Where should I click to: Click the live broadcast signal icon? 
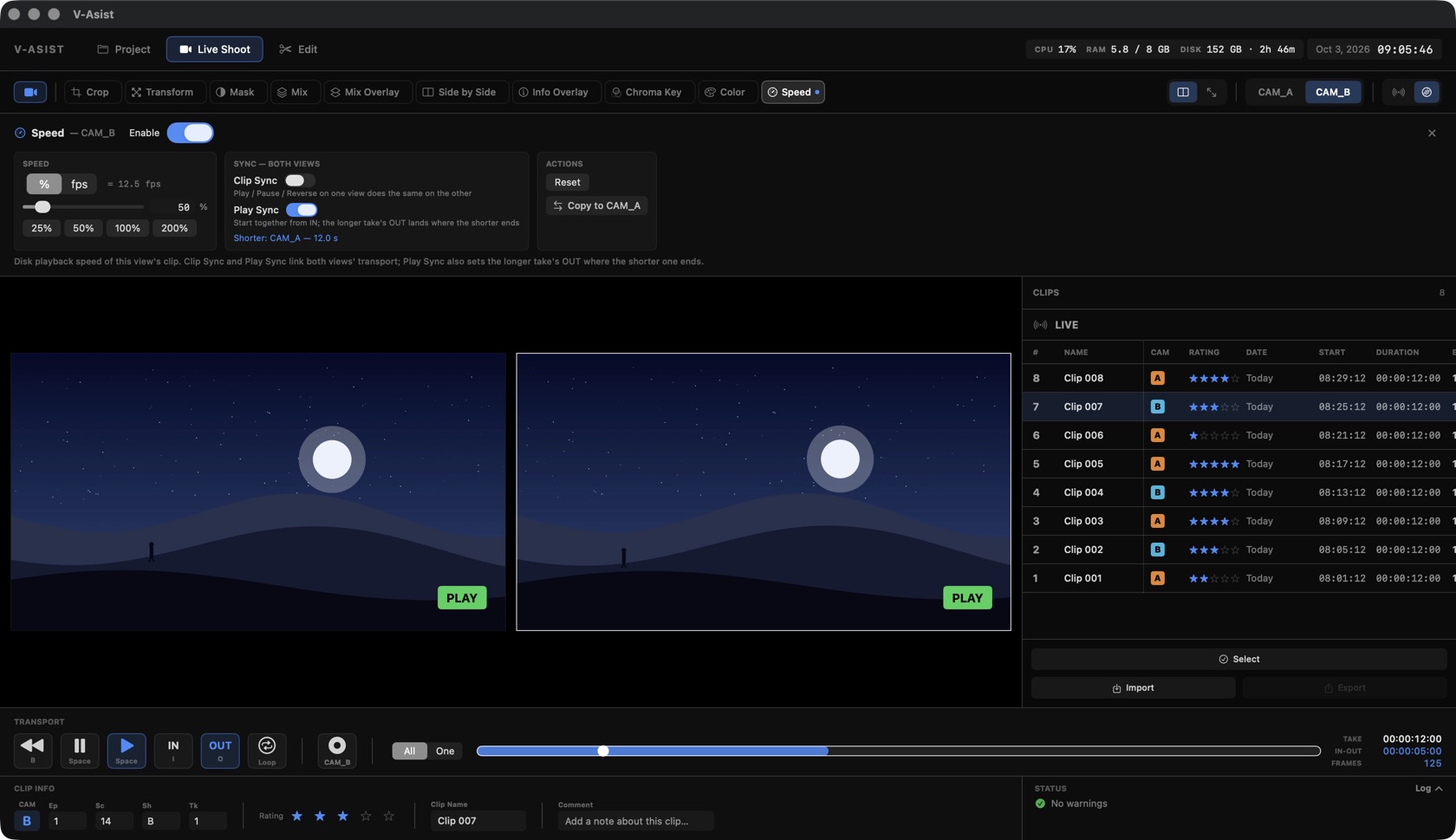click(x=1398, y=92)
